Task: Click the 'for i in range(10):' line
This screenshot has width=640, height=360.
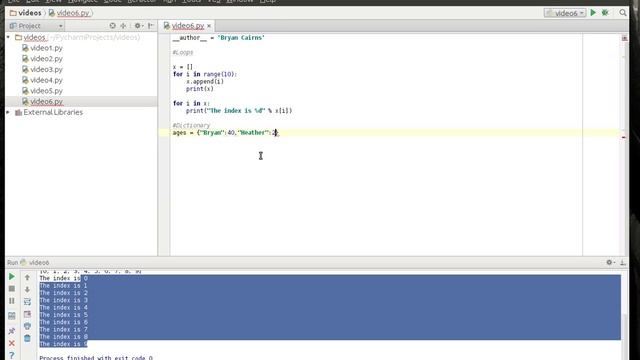Action: pyautogui.click(x=204, y=74)
